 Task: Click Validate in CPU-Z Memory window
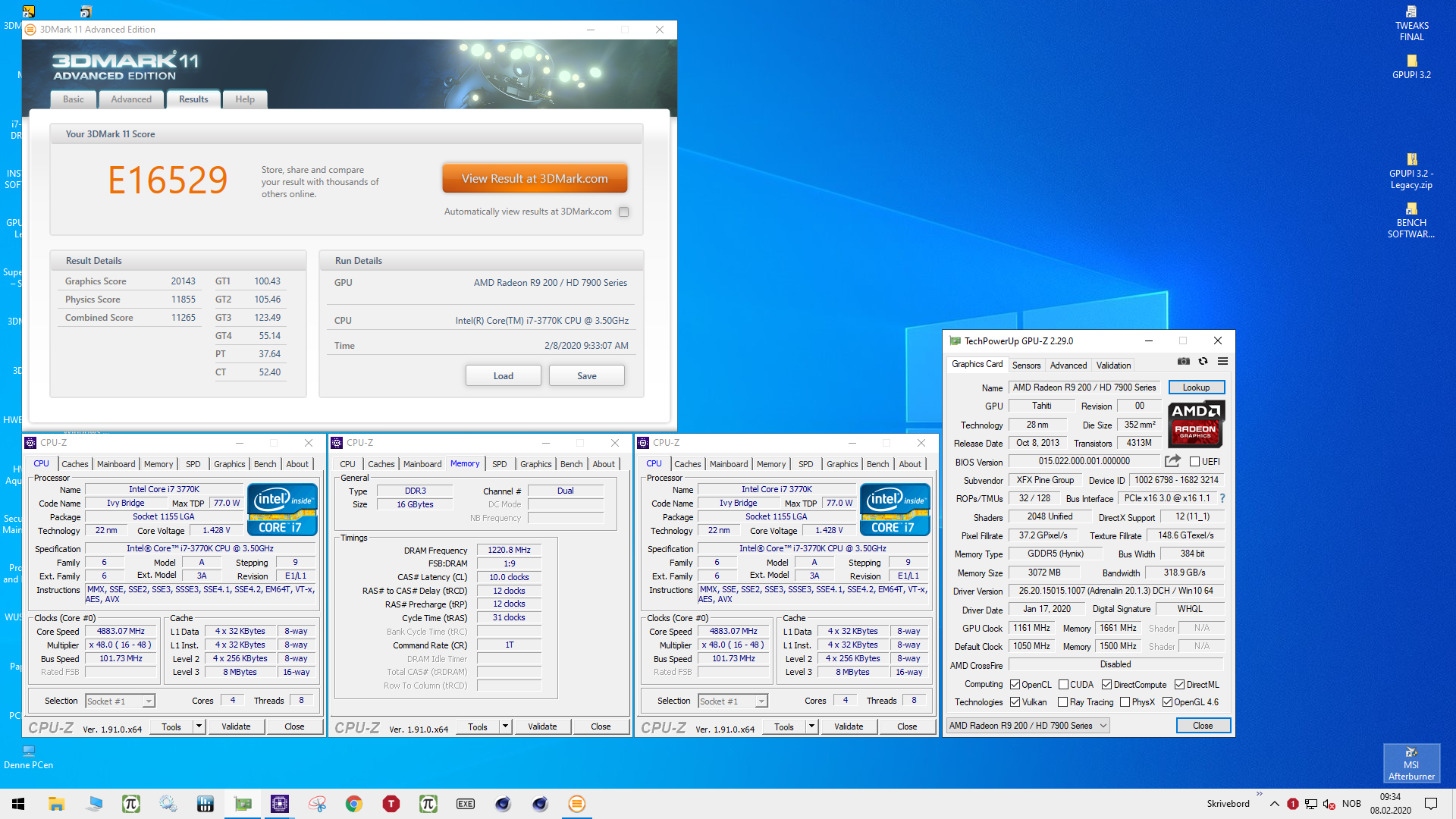(x=542, y=726)
